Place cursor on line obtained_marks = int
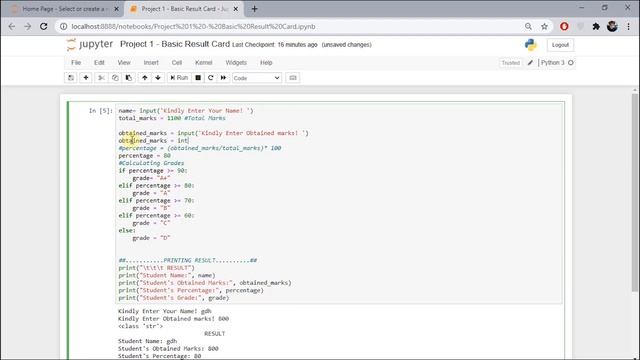Viewport: 640px width, 360px height. coord(153,140)
